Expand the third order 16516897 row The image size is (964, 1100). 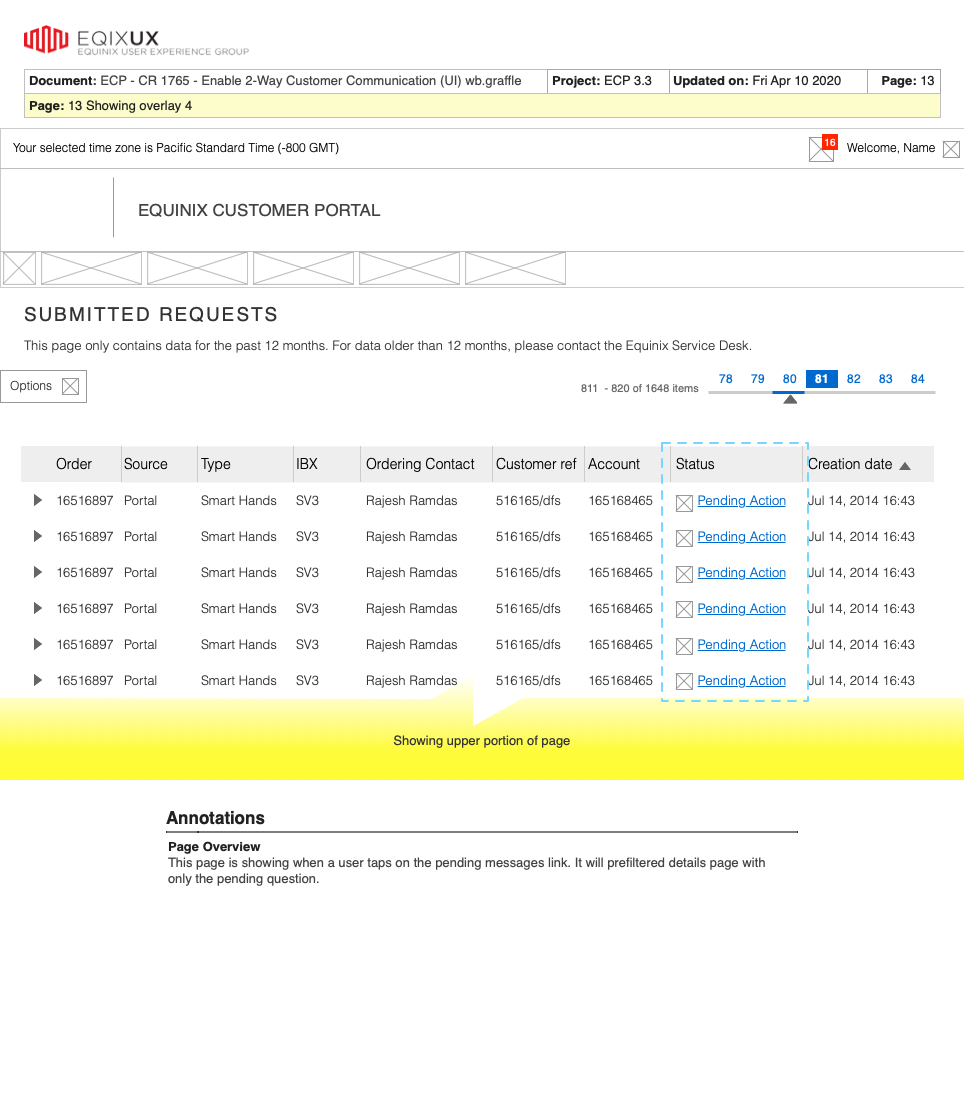38,572
